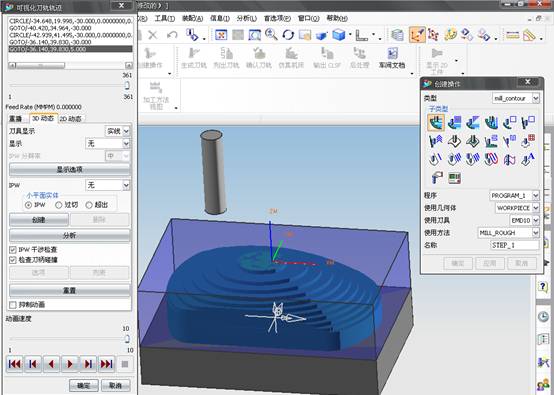Enable 抑制动画 checkbox

click(13, 305)
